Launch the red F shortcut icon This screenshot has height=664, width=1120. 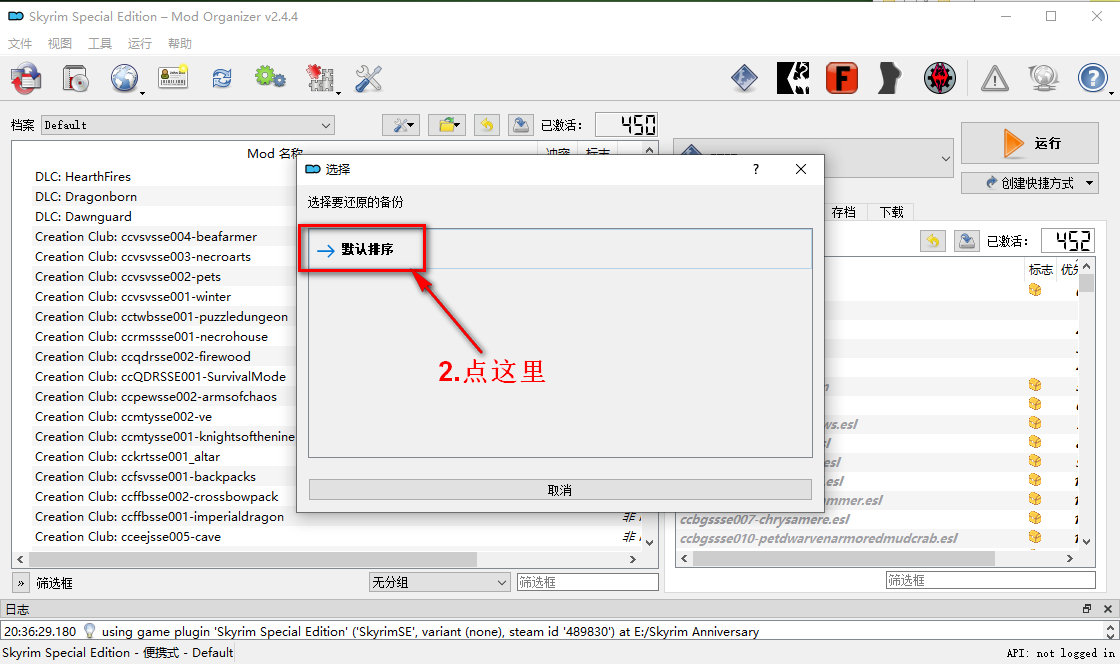tap(842, 77)
